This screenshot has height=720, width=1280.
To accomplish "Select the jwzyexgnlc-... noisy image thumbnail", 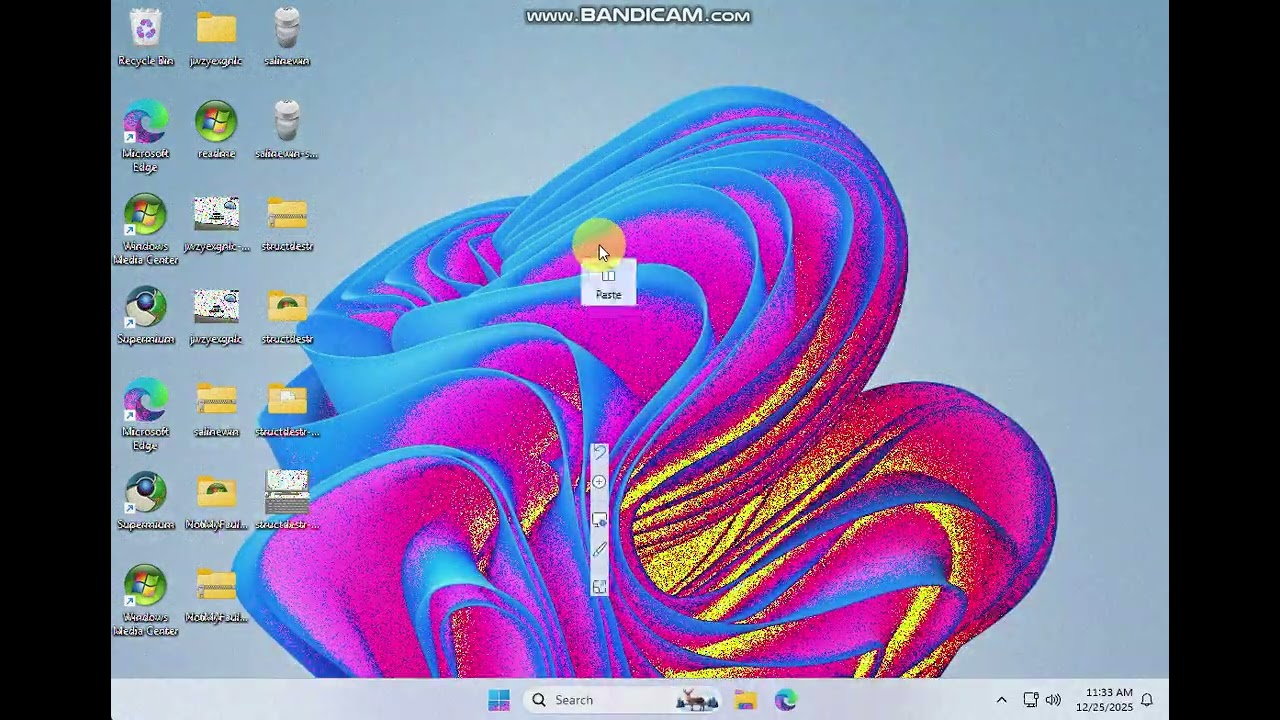I will pyautogui.click(x=216, y=224).
